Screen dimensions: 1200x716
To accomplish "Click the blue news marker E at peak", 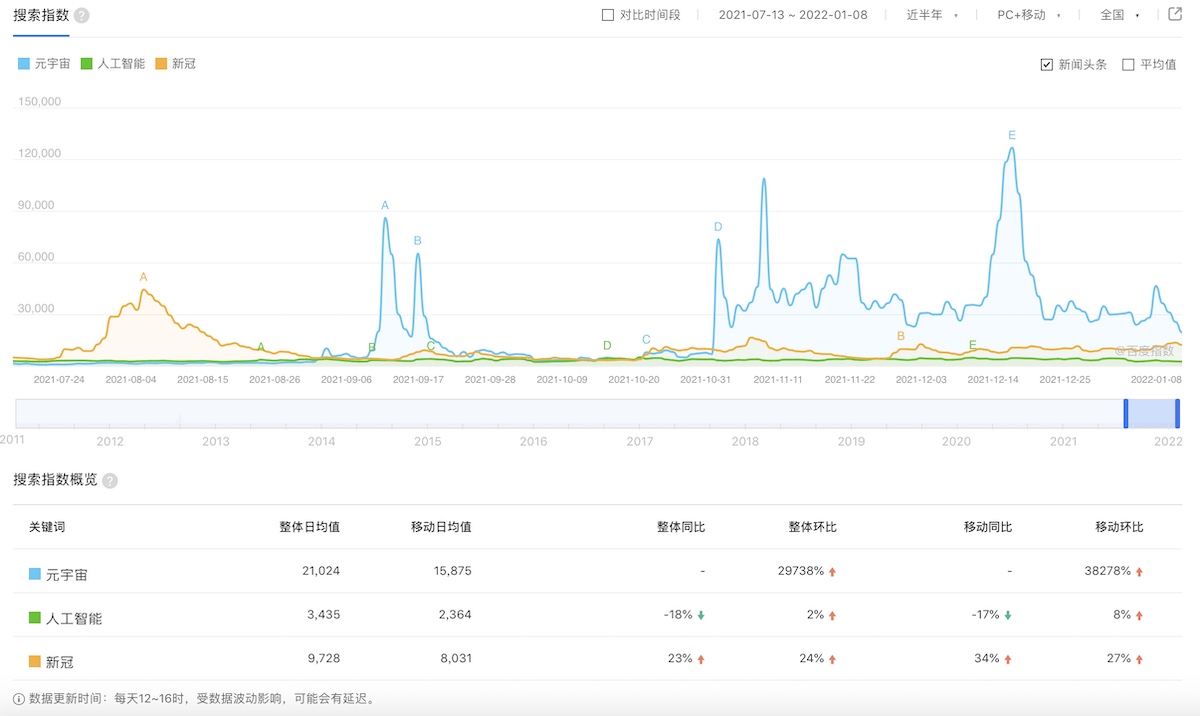I will tap(1012, 135).
